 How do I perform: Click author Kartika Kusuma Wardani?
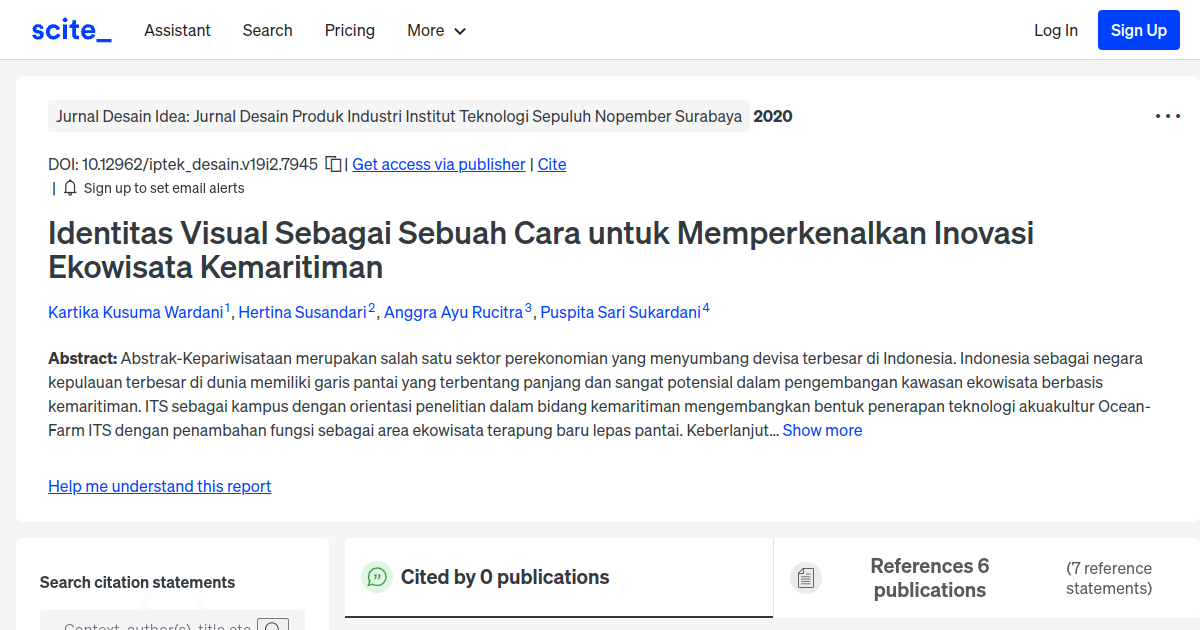coord(135,312)
